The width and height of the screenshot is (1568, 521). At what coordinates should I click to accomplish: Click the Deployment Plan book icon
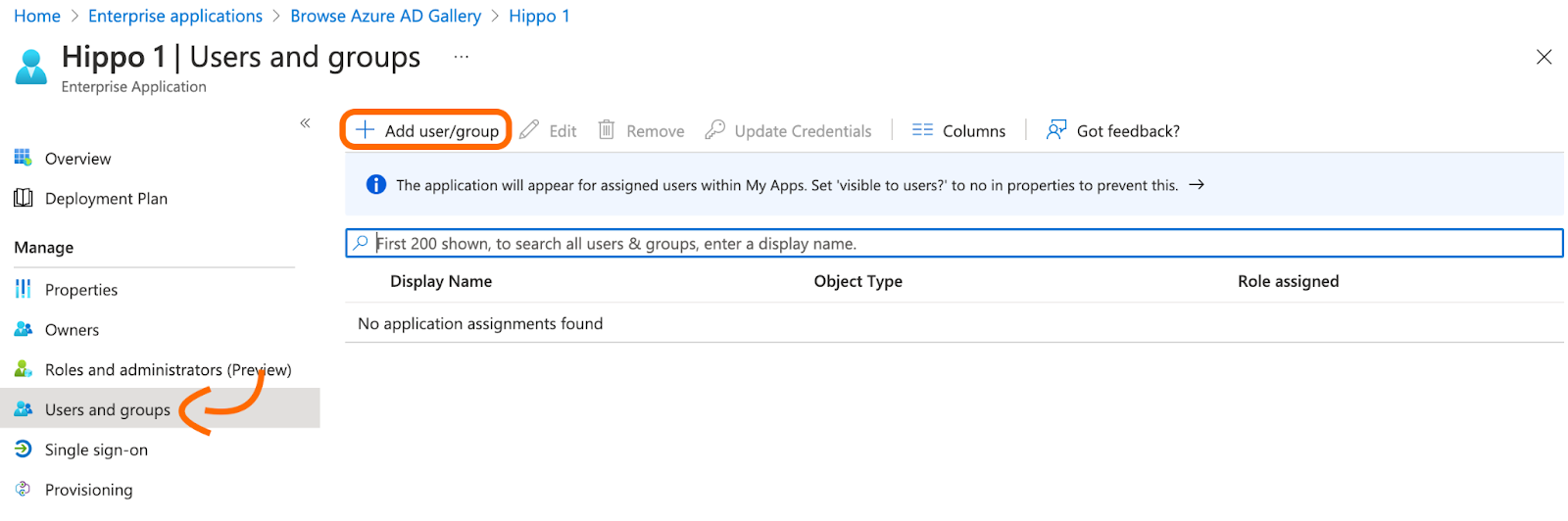(24, 198)
